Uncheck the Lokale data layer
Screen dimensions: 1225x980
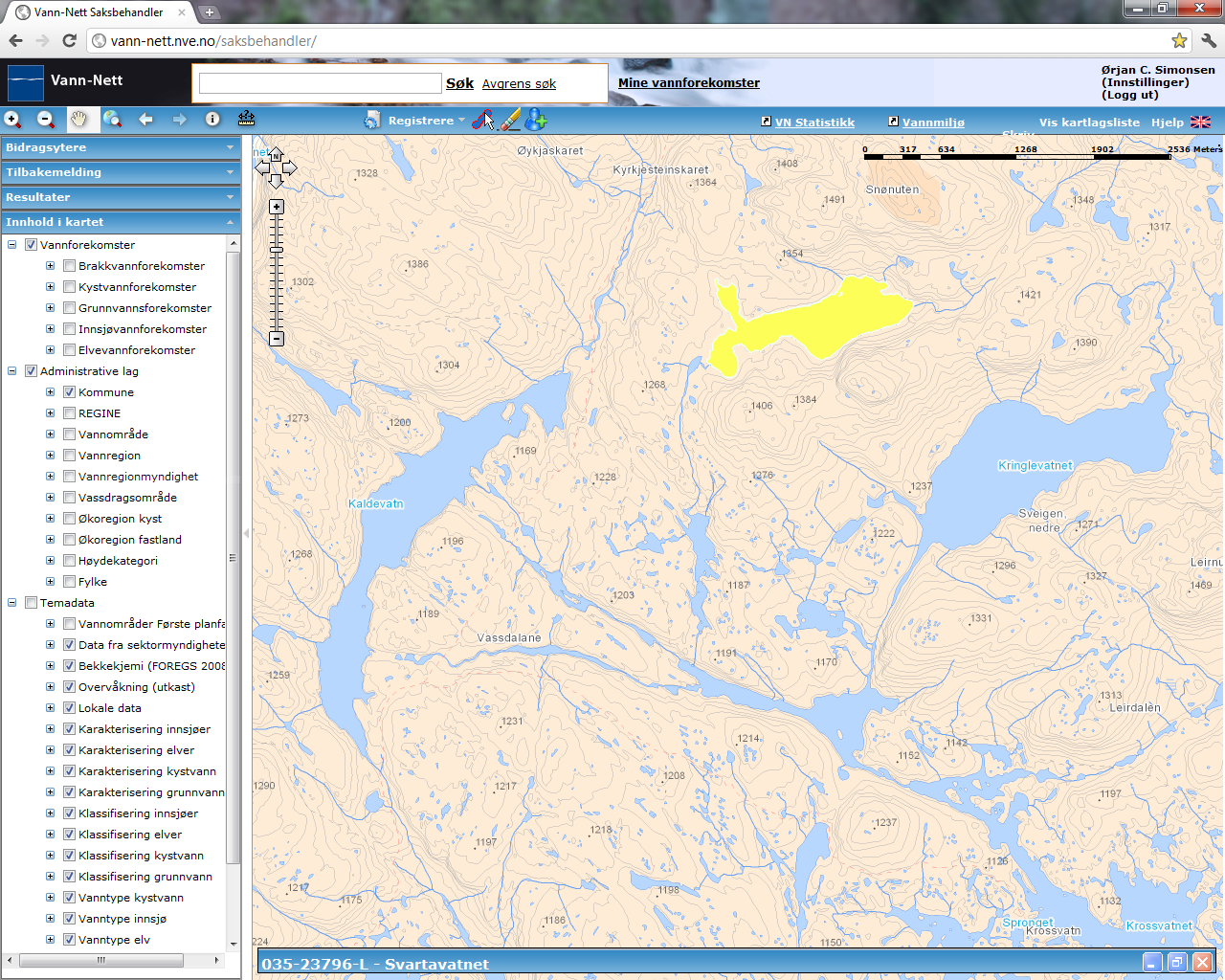click(x=69, y=708)
